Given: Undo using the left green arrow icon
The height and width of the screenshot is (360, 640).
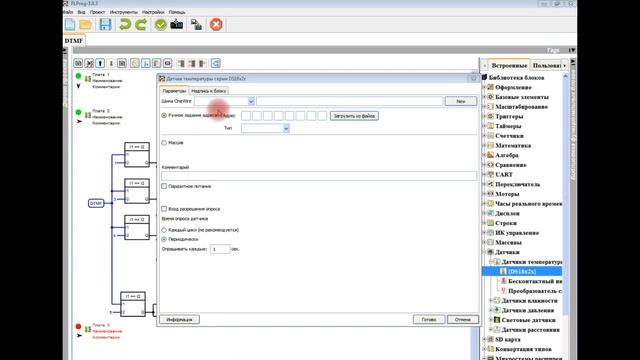Looking at the screenshot, I should [124, 24].
